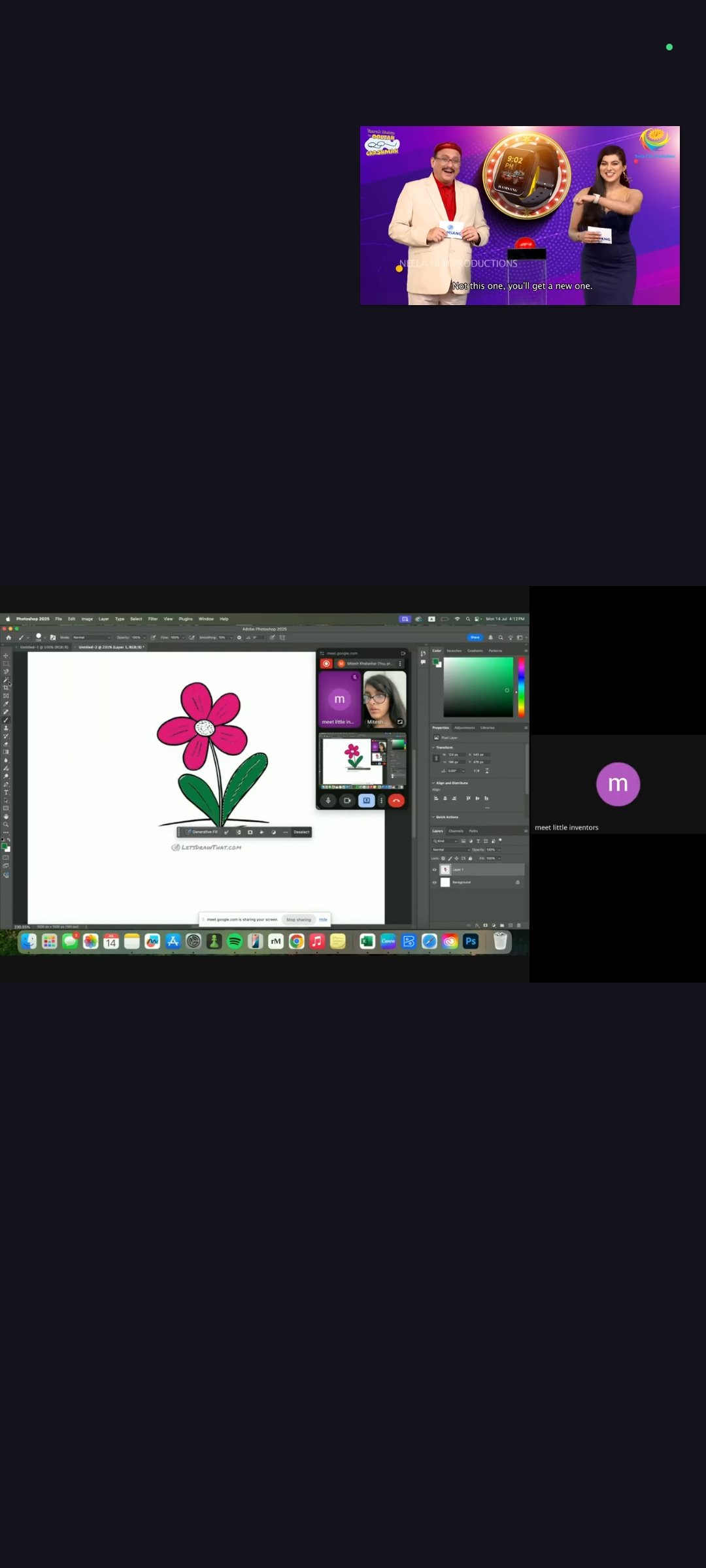Select the Horizontal Type tool
The height and width of the screenshot is (1568, 706).
point(6,792)
